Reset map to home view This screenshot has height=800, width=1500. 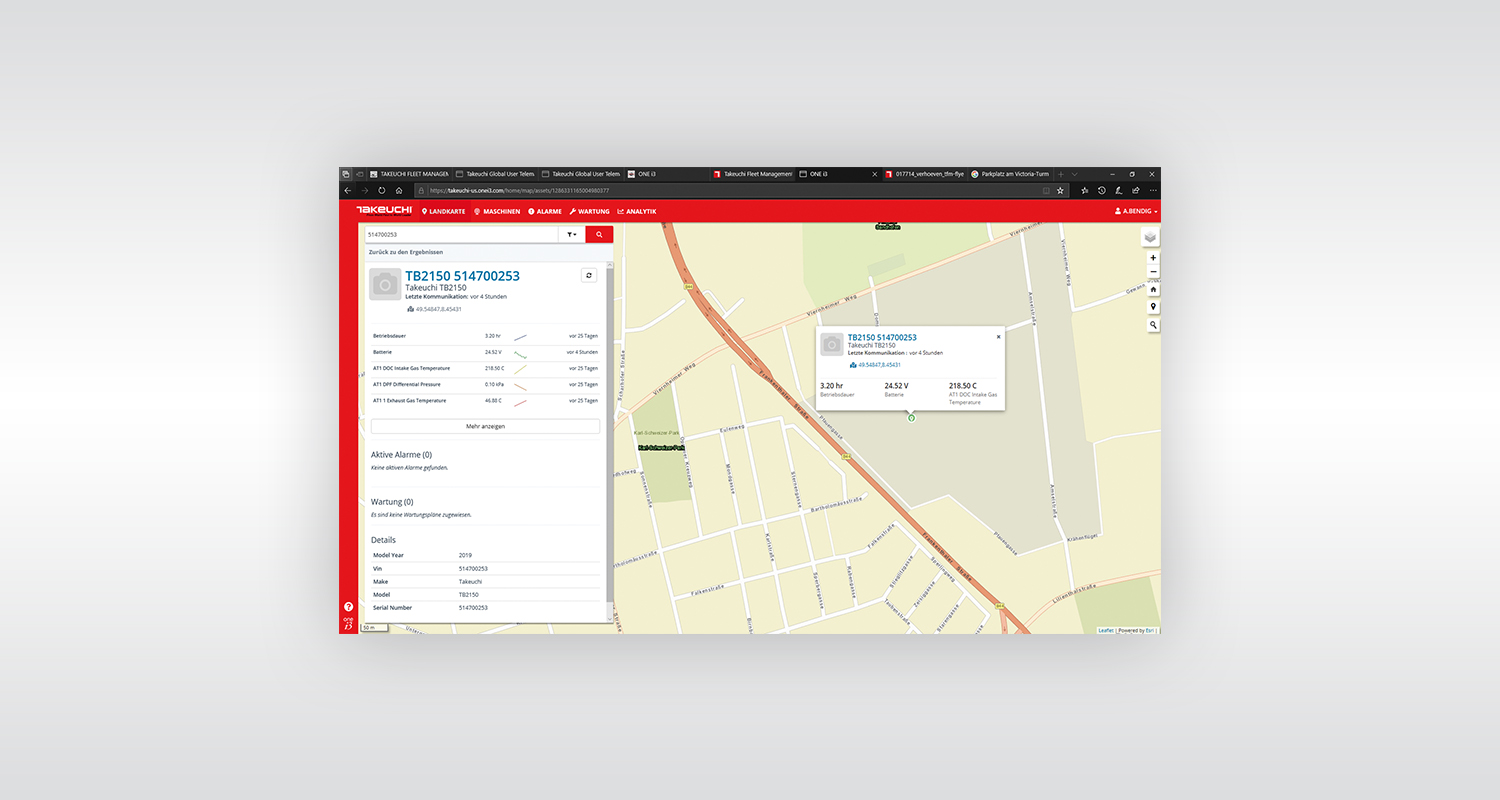coord(1153,290)
